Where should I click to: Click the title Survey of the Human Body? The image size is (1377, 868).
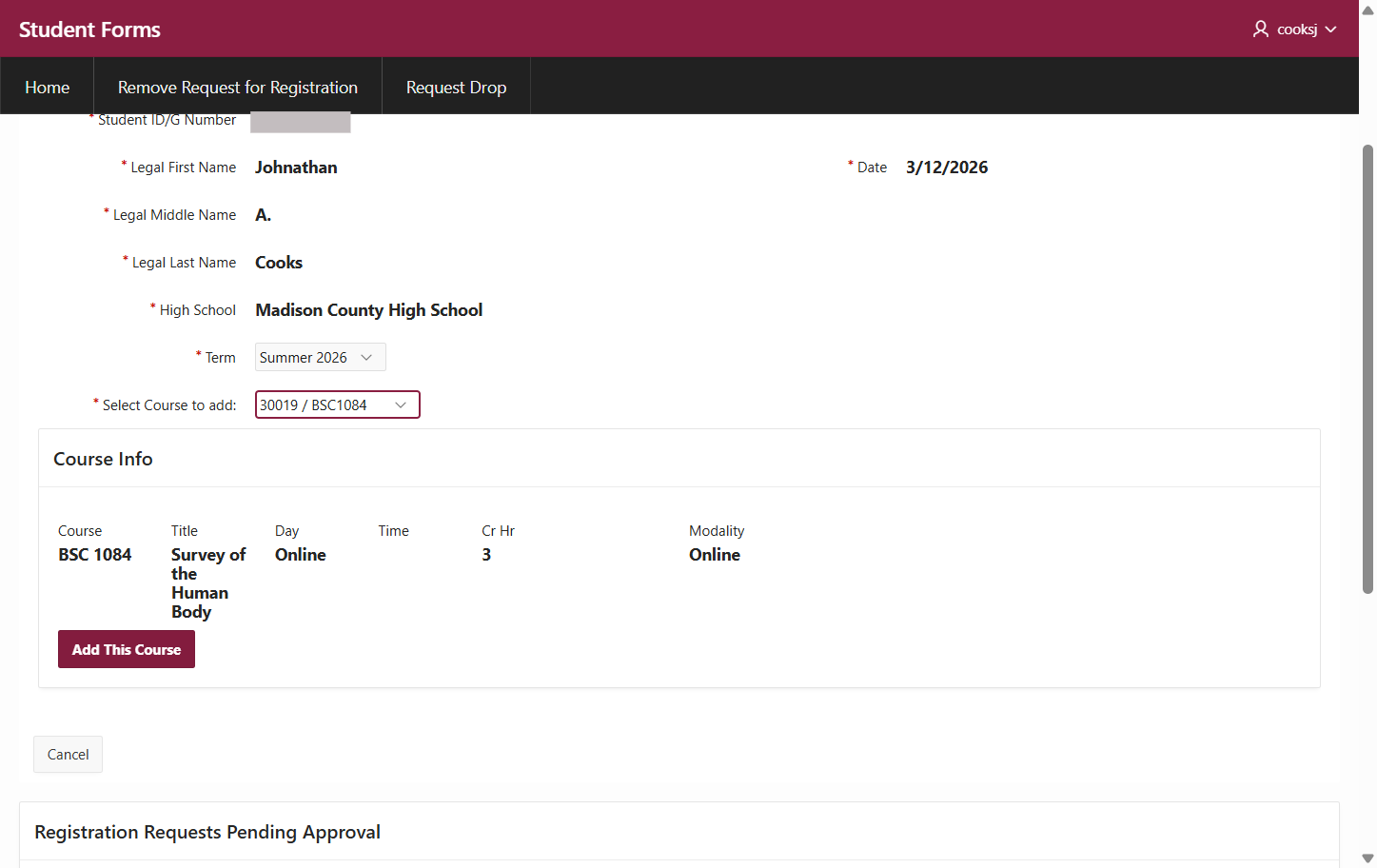(208, 583)
